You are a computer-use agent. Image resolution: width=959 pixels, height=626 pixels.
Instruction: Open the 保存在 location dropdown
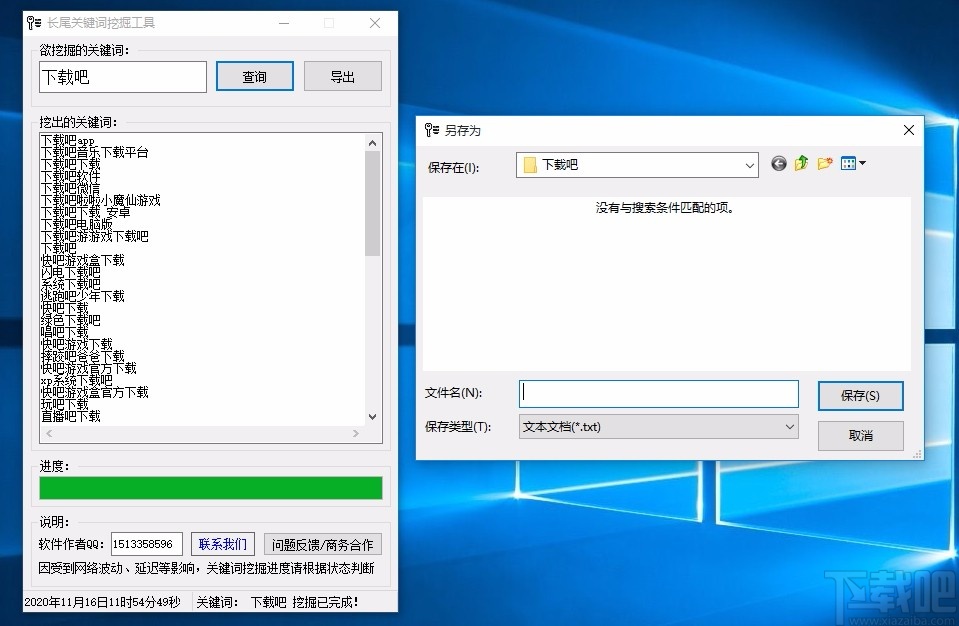tap(745, 164)
